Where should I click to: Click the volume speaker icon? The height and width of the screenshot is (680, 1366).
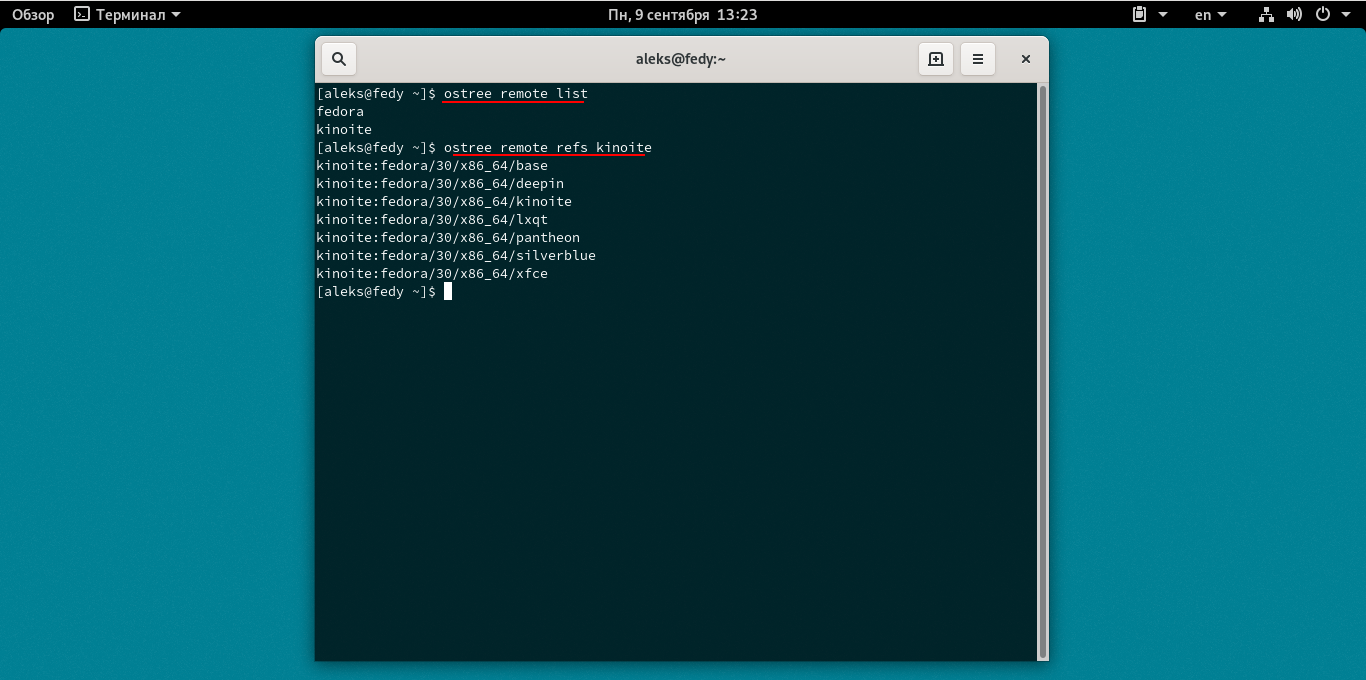click(x=1294, y=15)
